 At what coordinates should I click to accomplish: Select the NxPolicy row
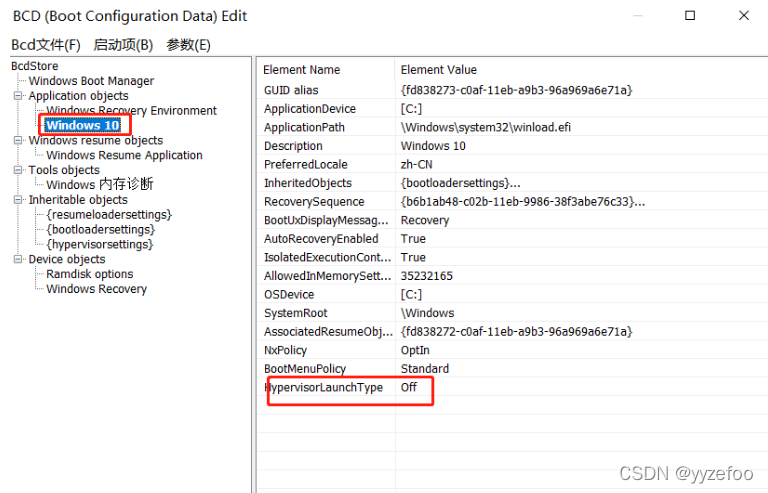tap(513, 351)
